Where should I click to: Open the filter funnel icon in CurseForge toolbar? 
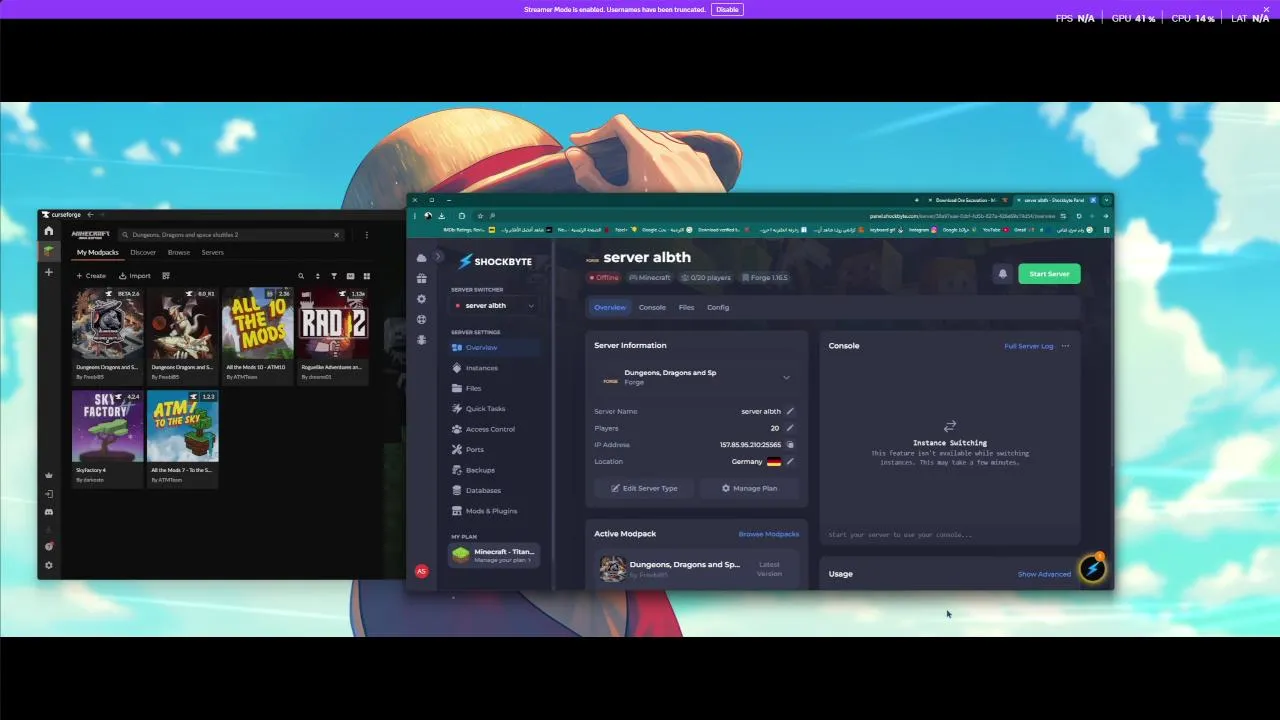[x=334, y=276]
